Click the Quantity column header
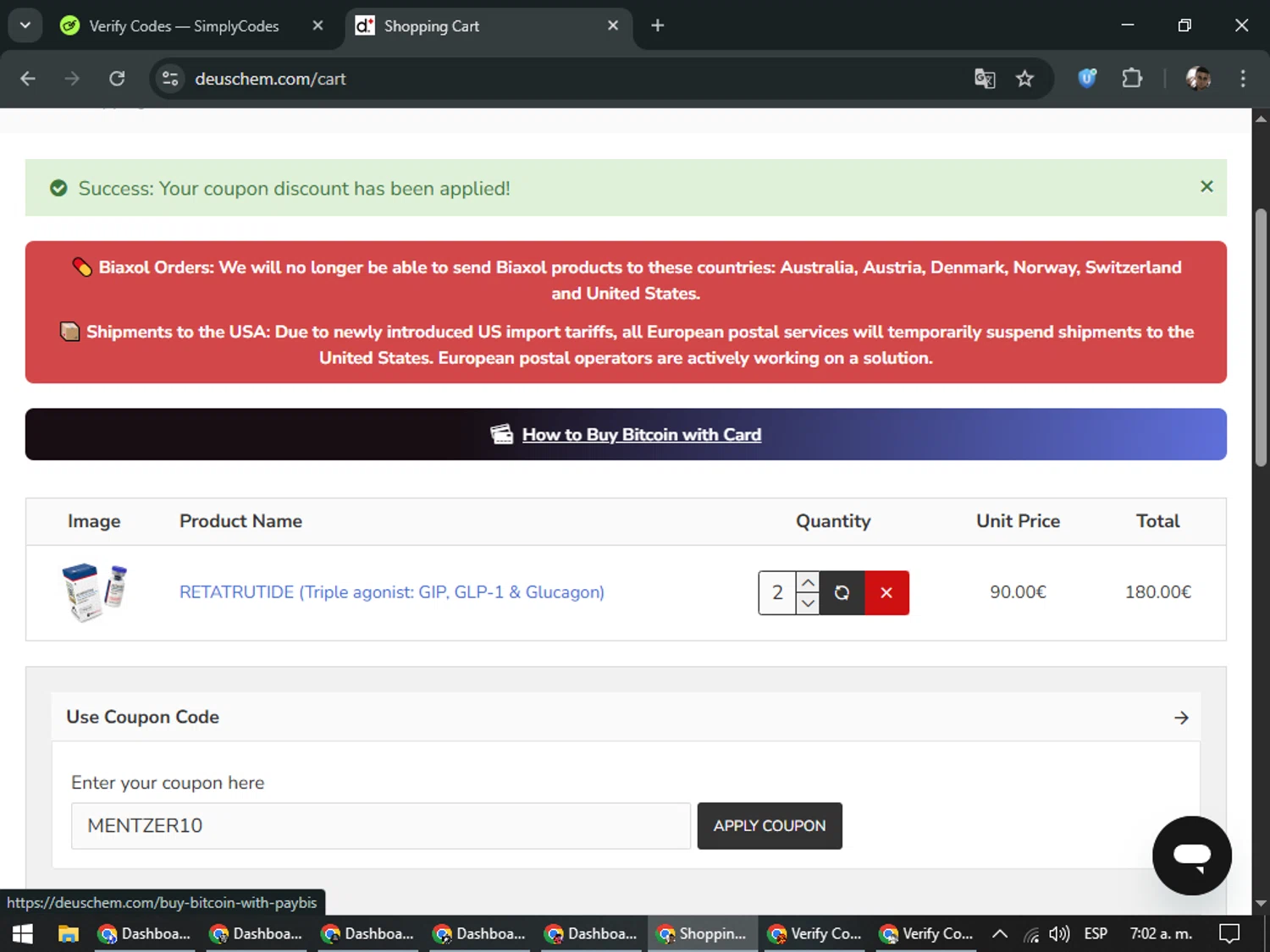Screen dimensions: 1270x952 point(833,521)
